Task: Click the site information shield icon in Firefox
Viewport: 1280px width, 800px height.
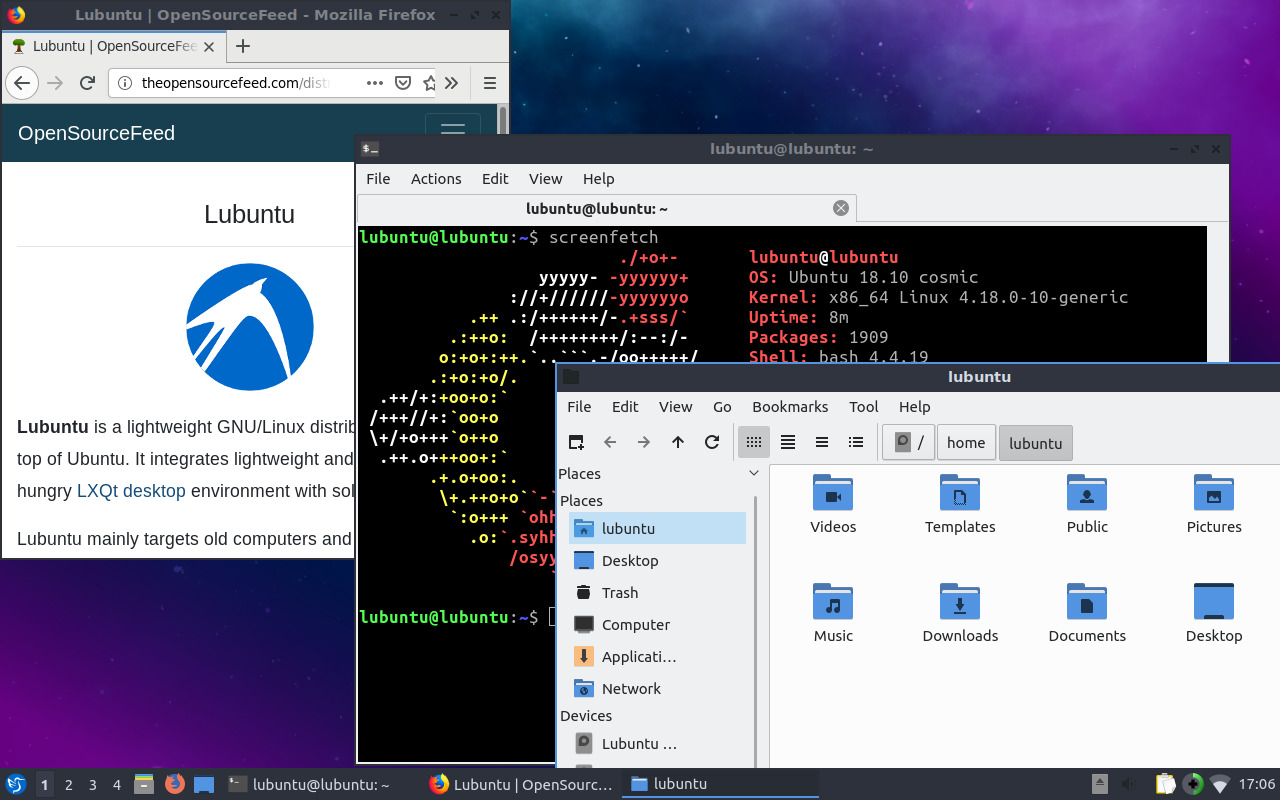Action: tap(403, 83)
